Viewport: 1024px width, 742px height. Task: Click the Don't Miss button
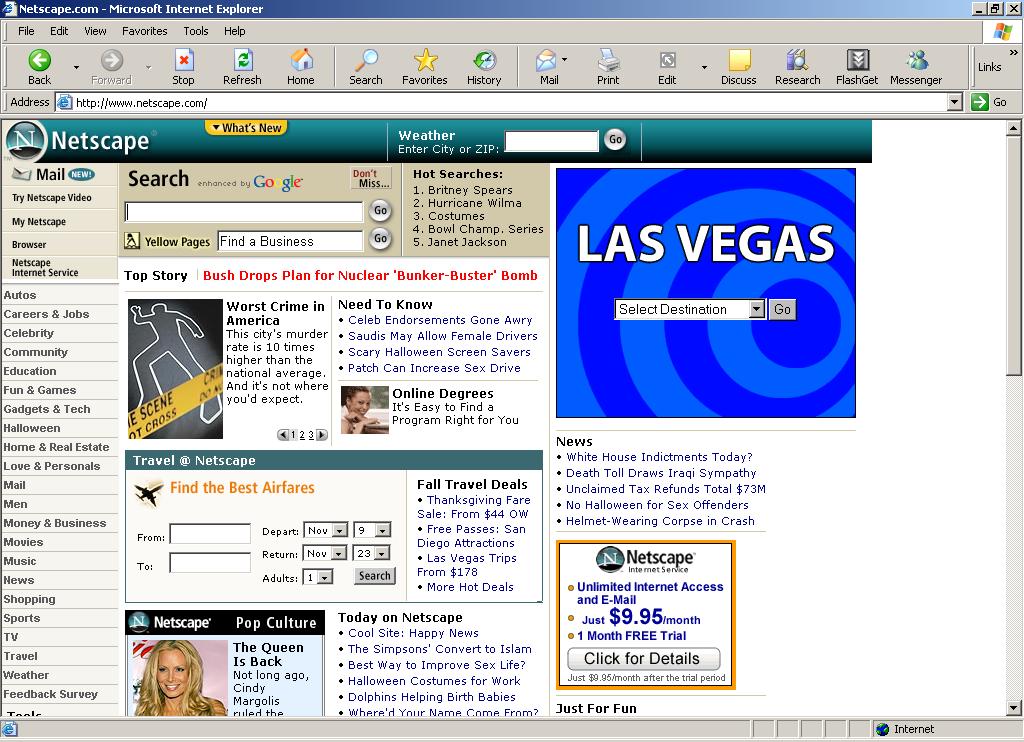(371, 178)
